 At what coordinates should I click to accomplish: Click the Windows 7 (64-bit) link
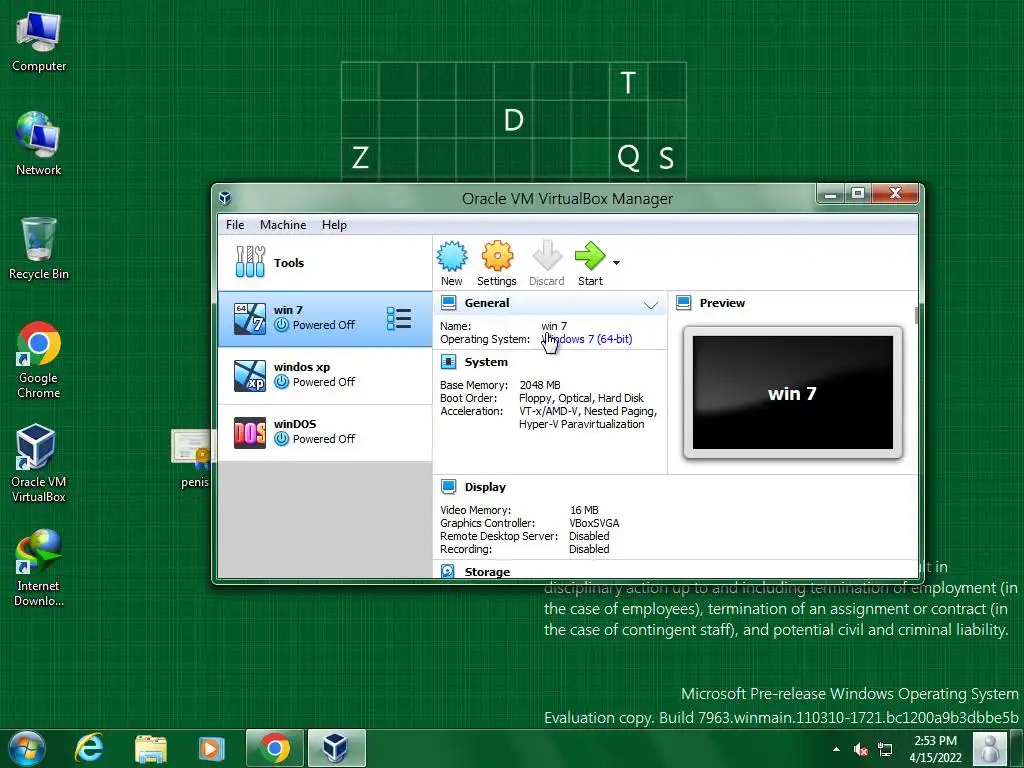pyautogui.click(x=586, y=339)
